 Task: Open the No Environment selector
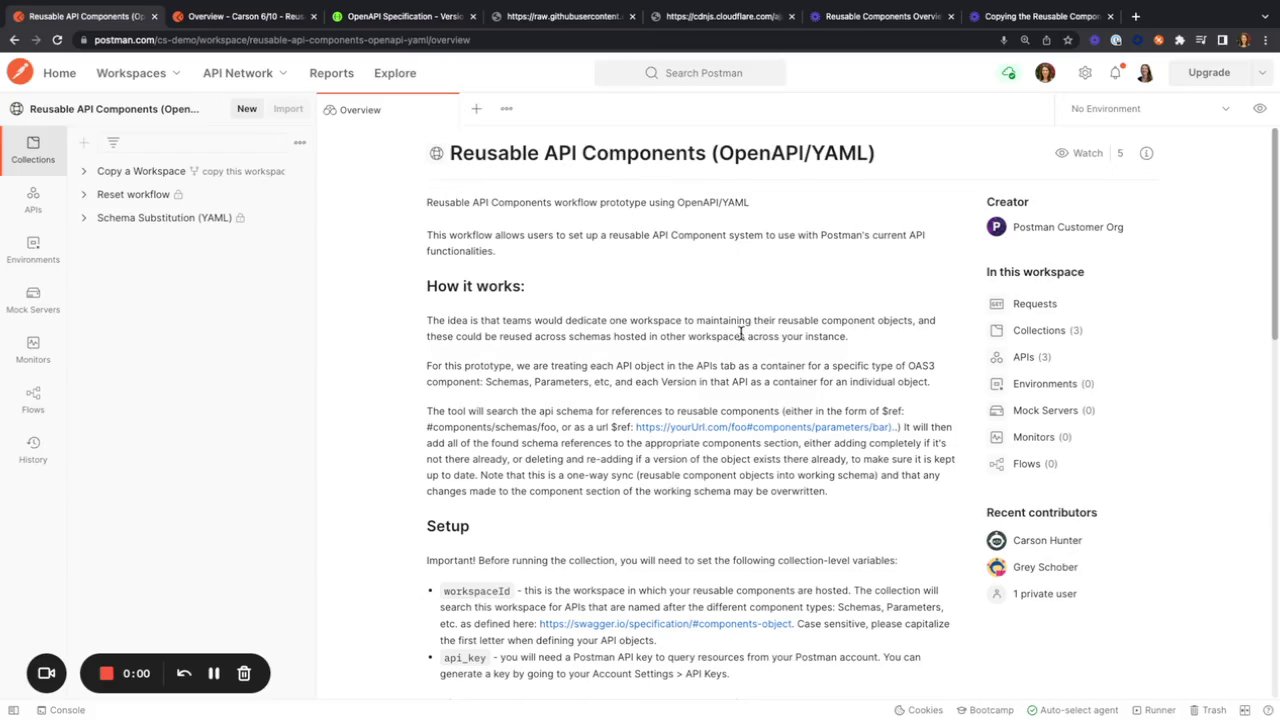1149,108
